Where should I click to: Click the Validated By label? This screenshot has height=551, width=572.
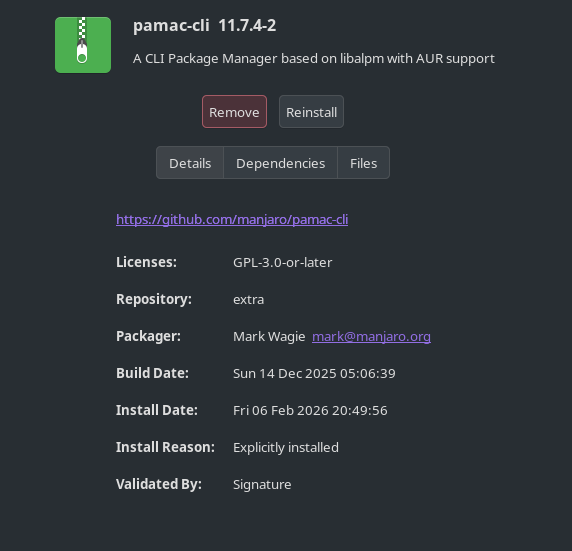159,484
